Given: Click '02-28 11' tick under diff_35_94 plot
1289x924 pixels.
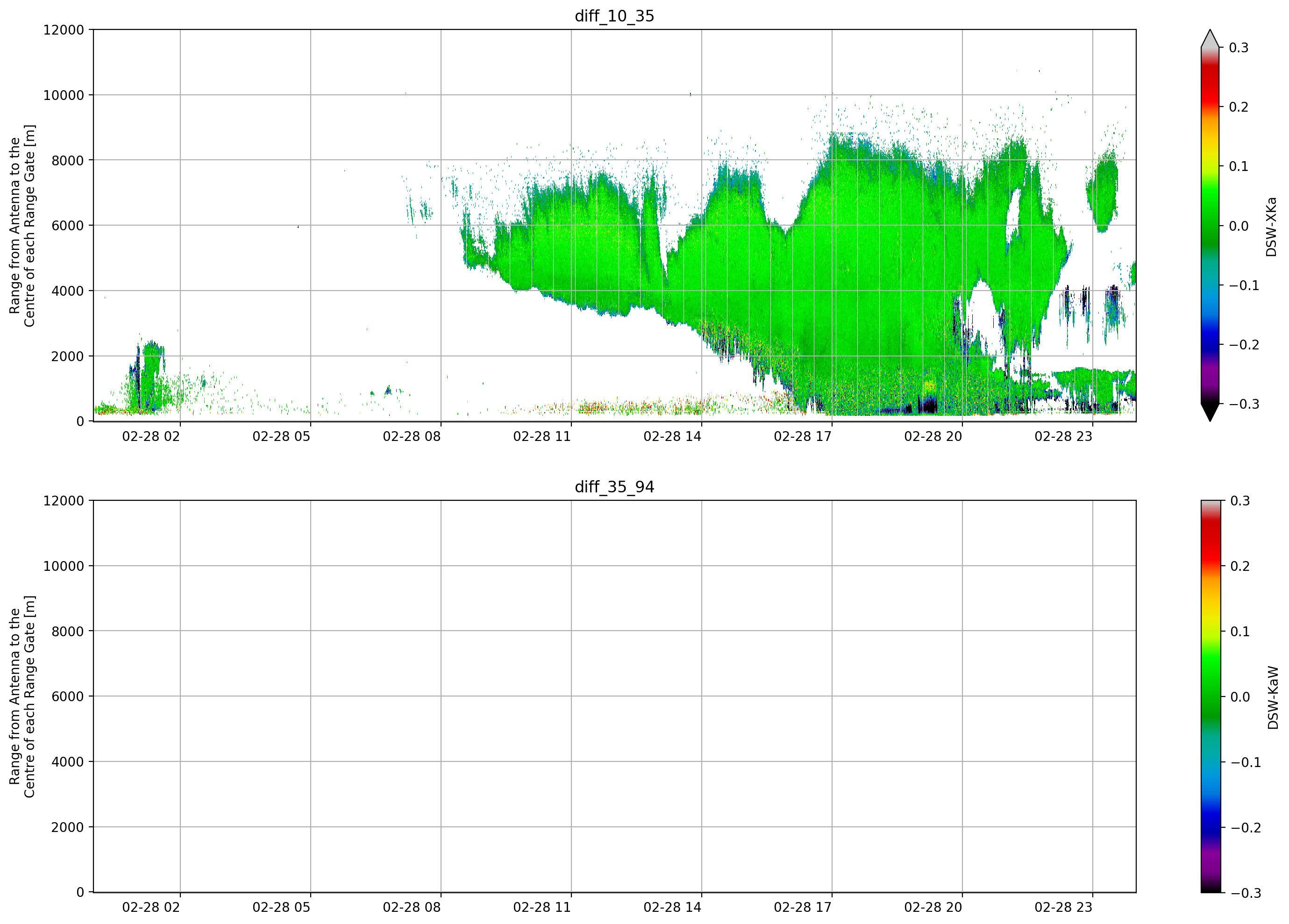Looking at the screenshot, I should 542,907.
